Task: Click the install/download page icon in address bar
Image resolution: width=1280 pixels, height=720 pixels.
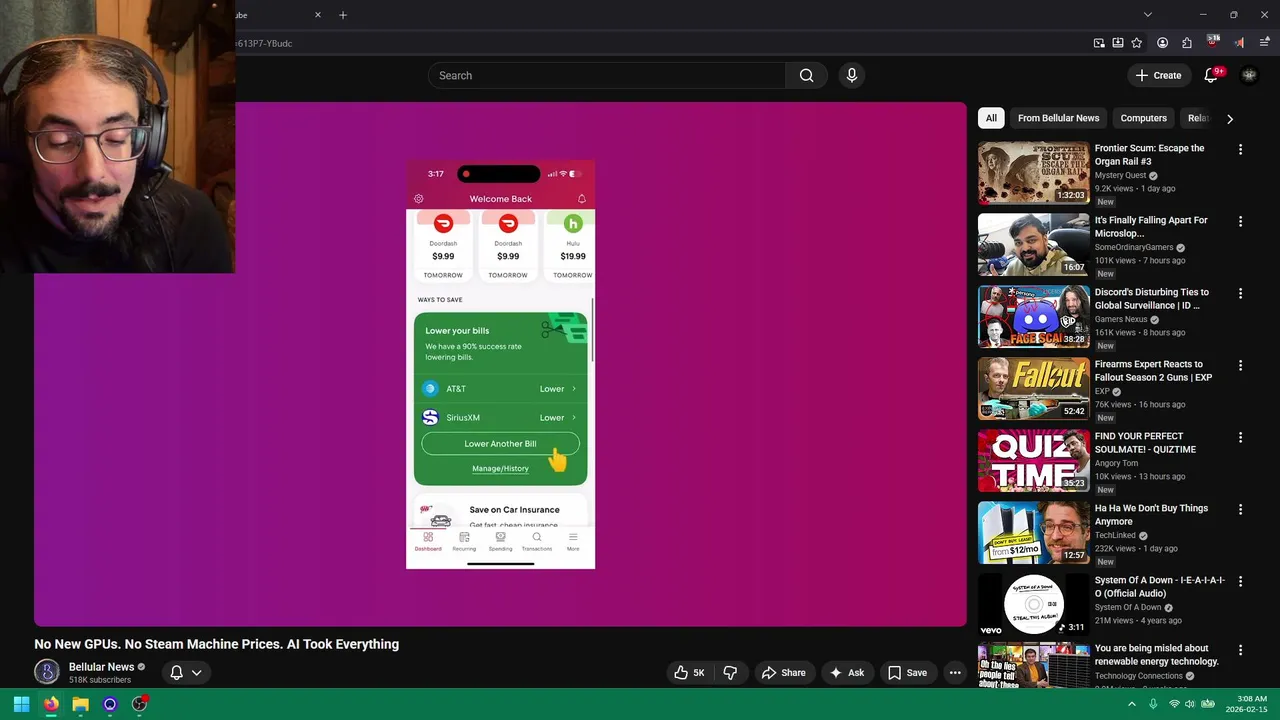Action: [1118, 43]
